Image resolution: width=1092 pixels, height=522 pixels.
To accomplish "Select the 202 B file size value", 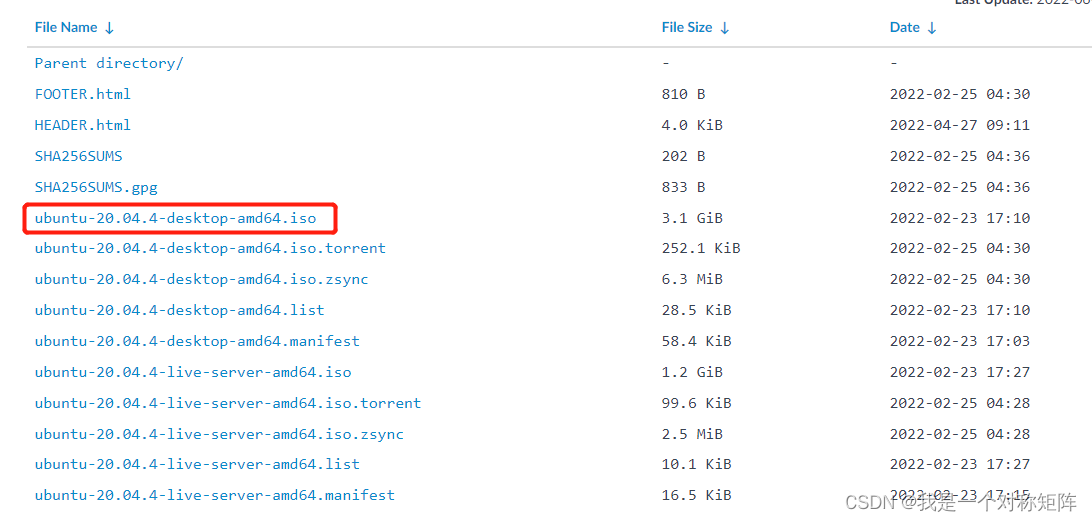I will (x=683, y=156).
